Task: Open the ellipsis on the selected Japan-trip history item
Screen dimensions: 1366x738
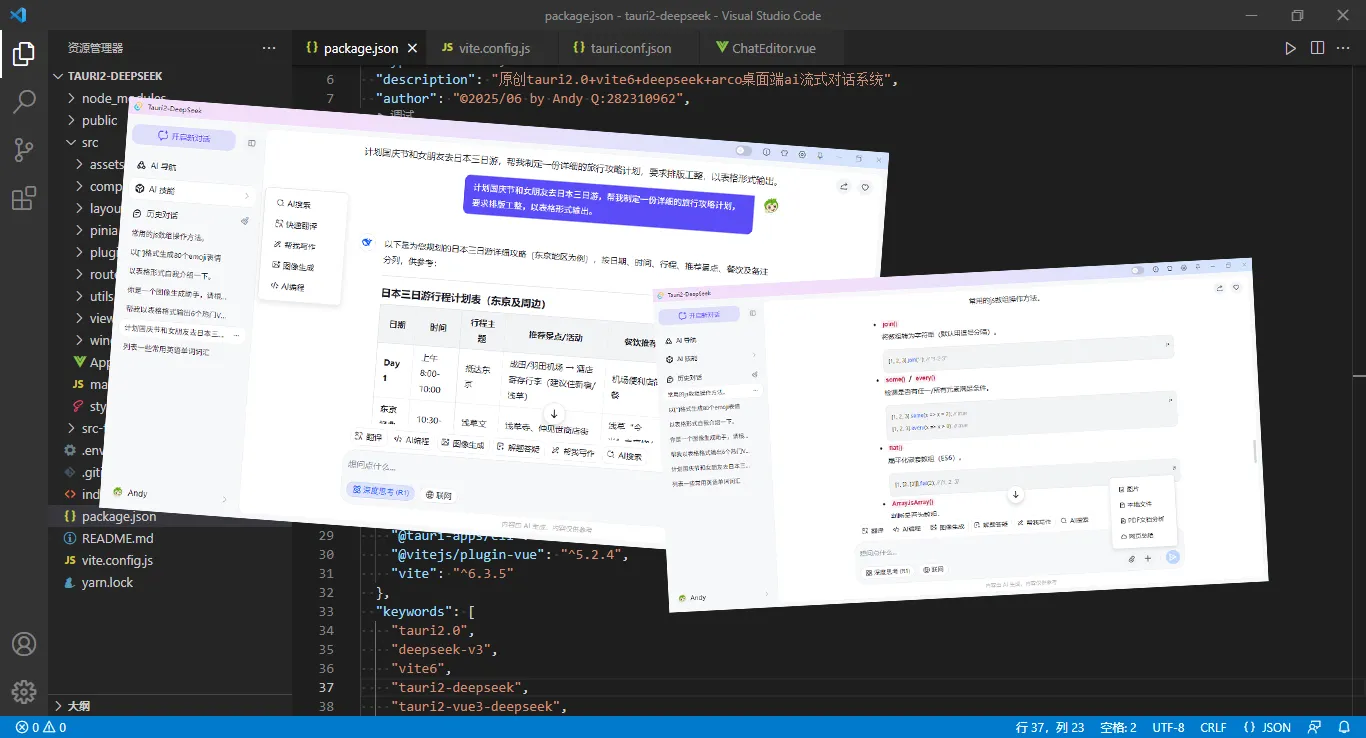Action: (236, 334)
